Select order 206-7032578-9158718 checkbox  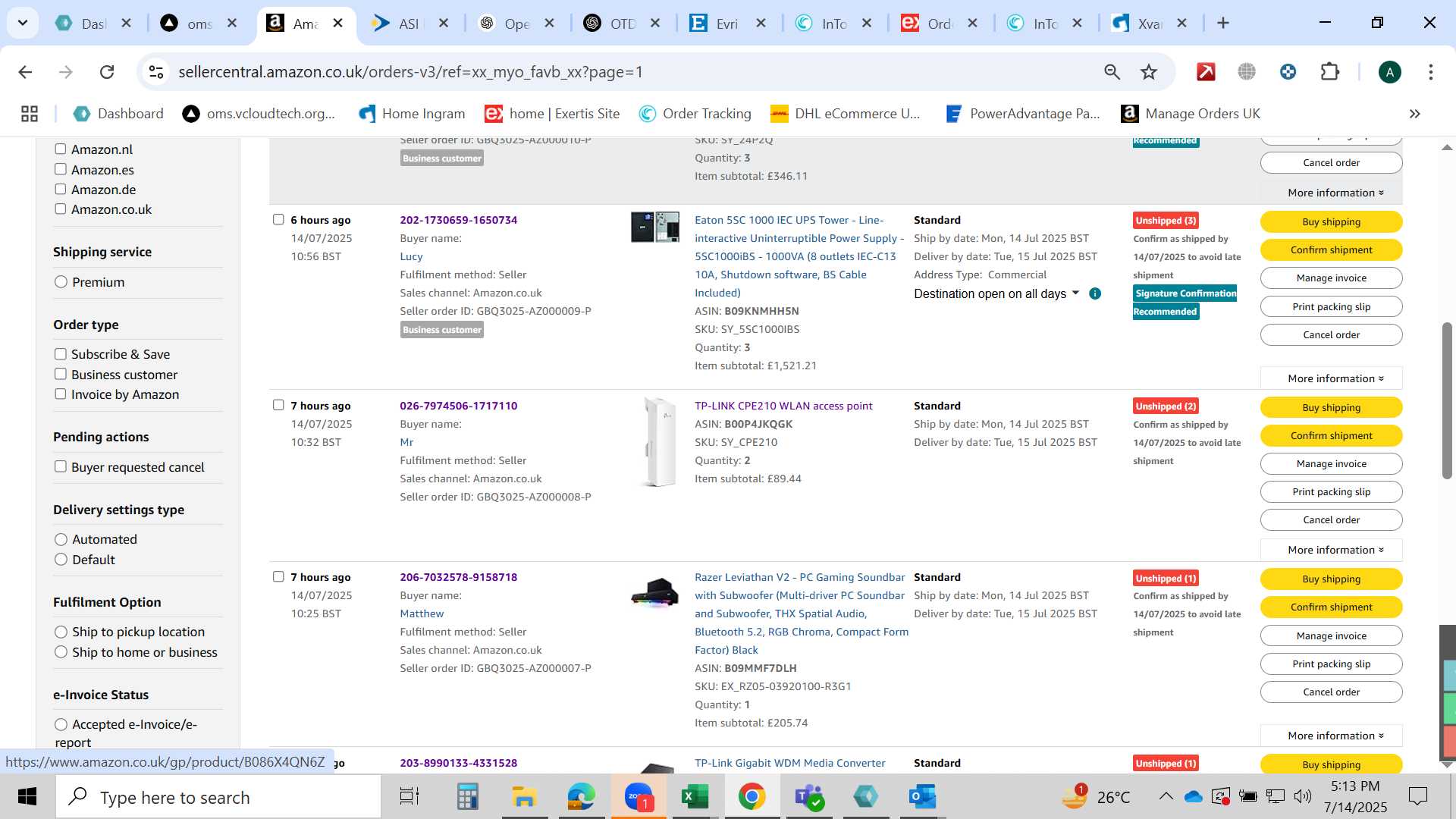coord(278,576)
